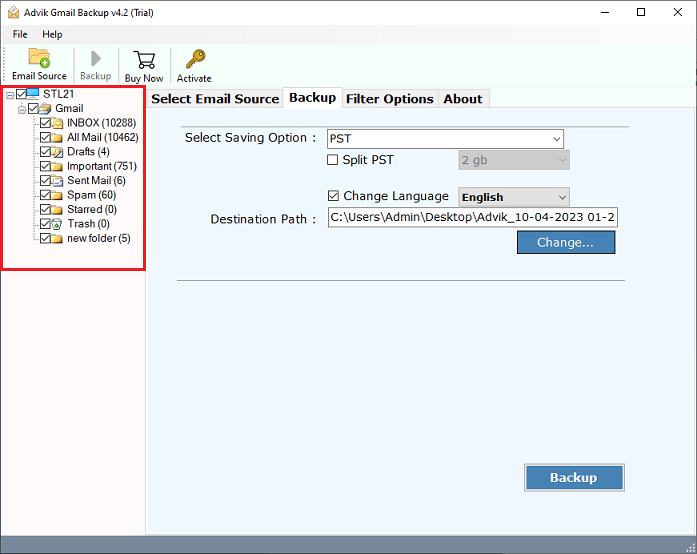Open the Select Saving Option PST dropdown
Image resolution: width=697 pixels, height=554 pixels.
(445, 139)
